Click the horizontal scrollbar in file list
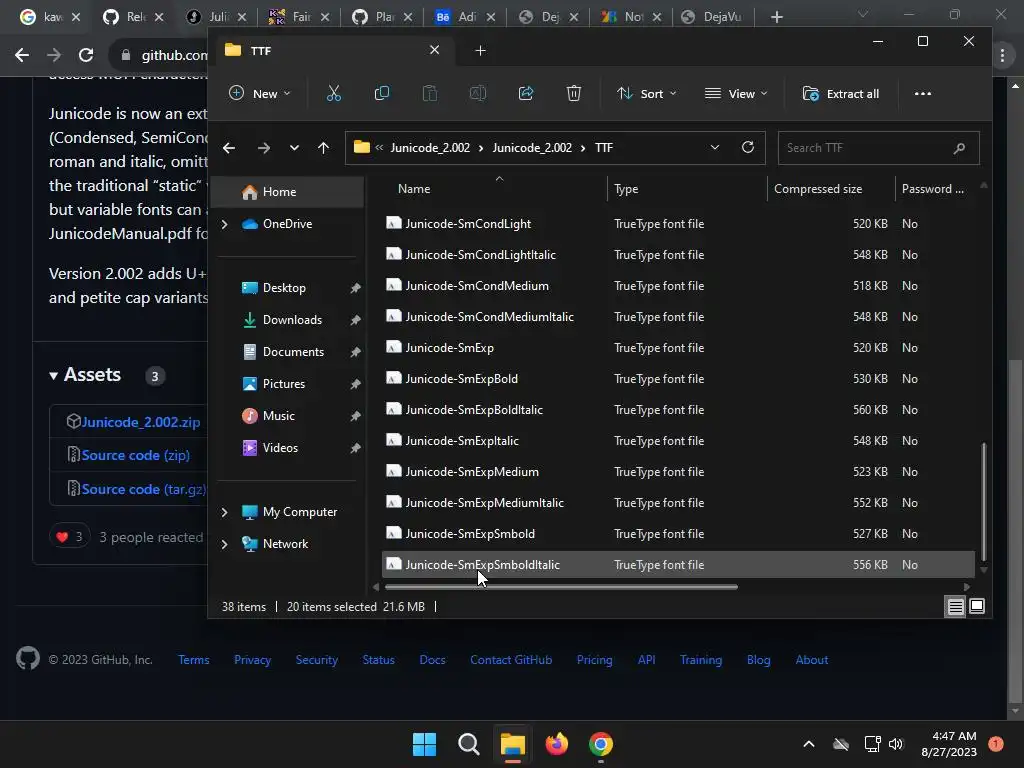Screen dimensions: 1024x768 coord(561,586)
